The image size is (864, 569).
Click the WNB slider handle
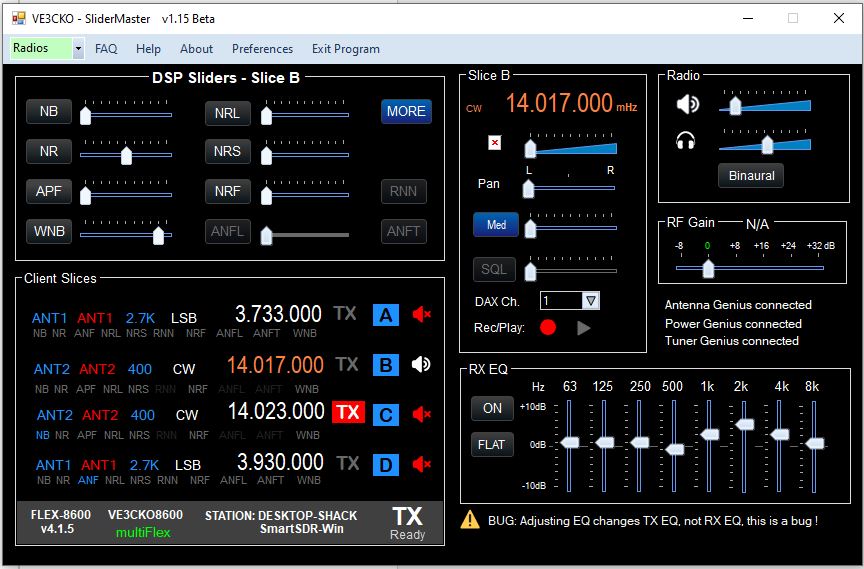158,235
